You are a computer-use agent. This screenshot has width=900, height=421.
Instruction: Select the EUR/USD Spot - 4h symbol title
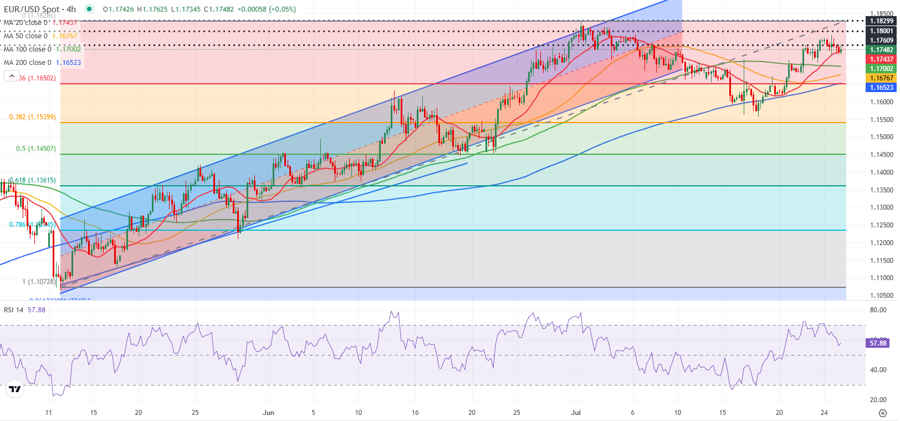click(x=39, y=9)
